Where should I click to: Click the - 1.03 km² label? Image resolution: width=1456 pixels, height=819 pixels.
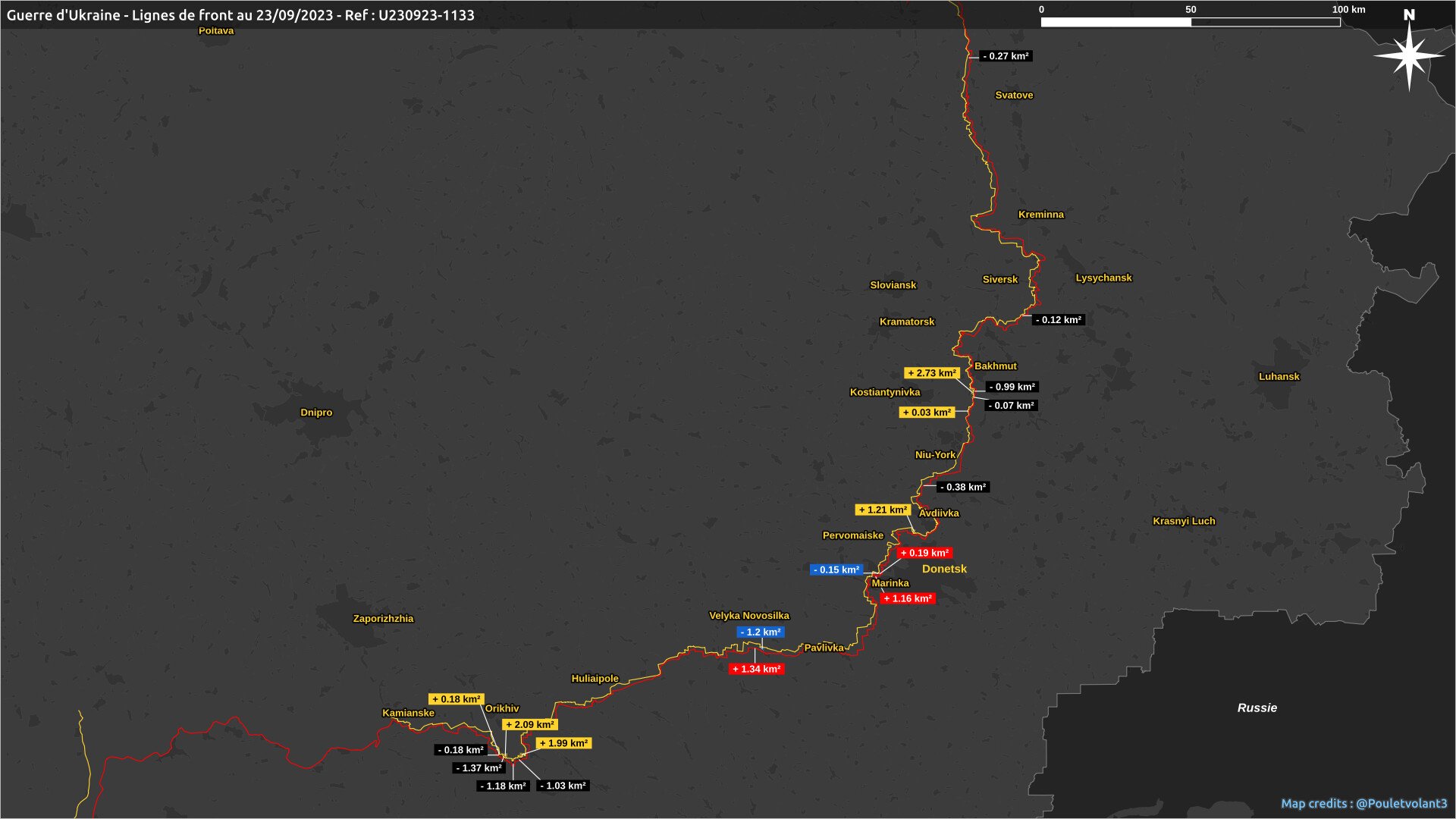tap(563, 786)
